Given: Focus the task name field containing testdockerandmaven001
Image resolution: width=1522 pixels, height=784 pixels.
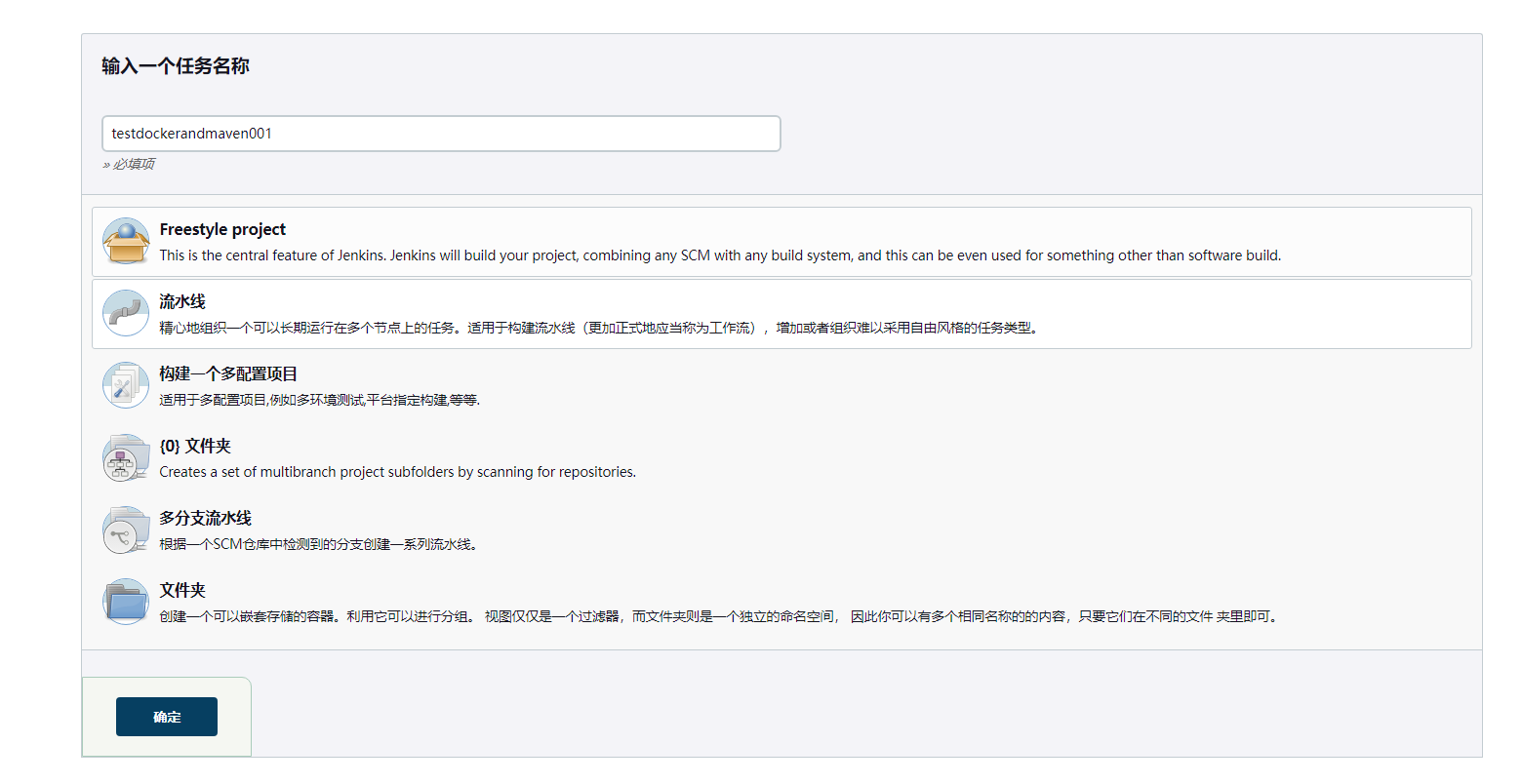Looking at the screenshot, I should tap(441, 134).
